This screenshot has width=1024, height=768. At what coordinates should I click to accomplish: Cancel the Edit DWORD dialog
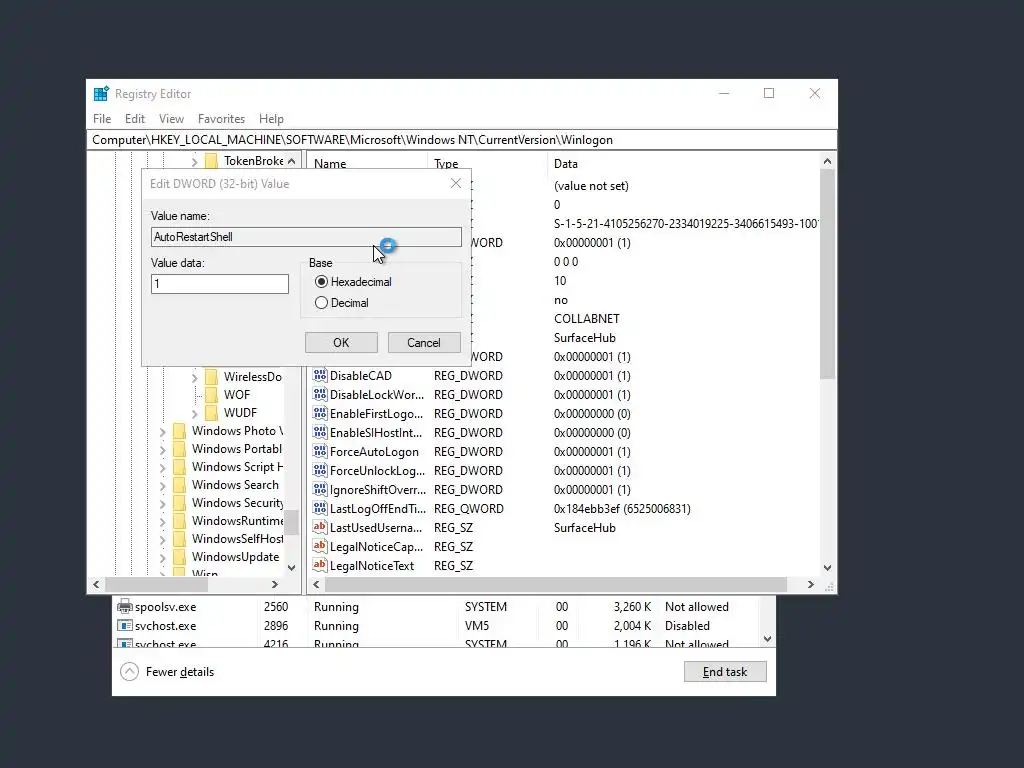(424, 343)
